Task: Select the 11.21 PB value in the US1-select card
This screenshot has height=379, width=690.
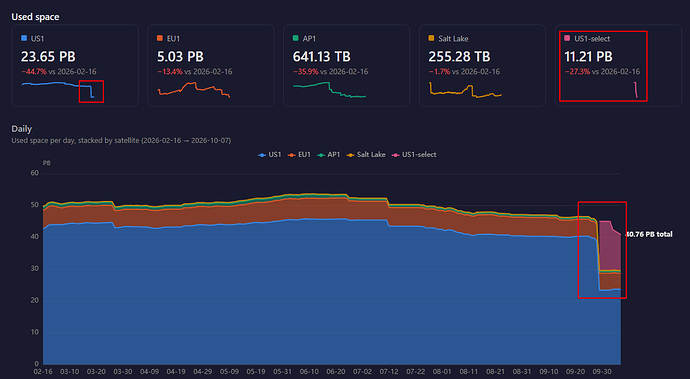Action: [588, 57]
